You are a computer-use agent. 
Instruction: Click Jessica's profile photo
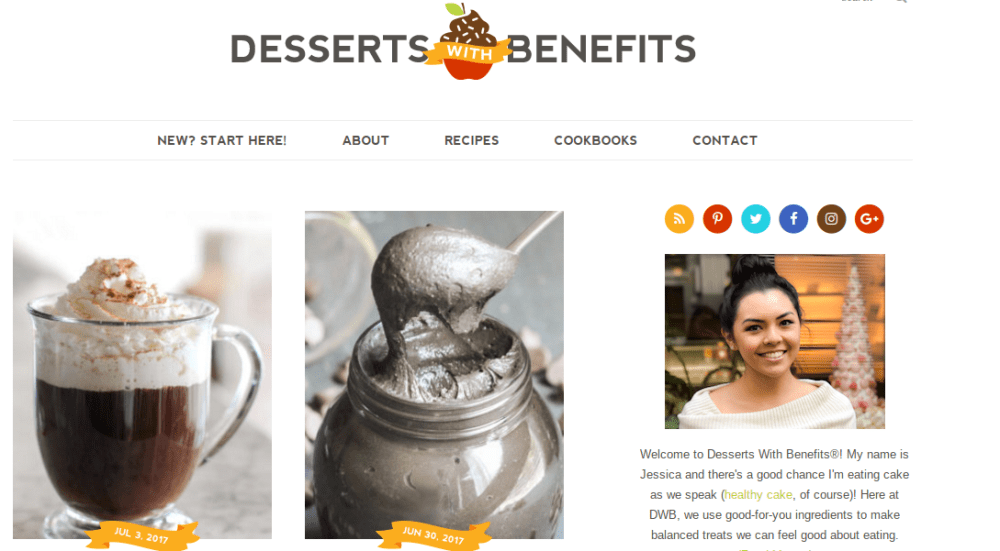click(x=775, y=341)
